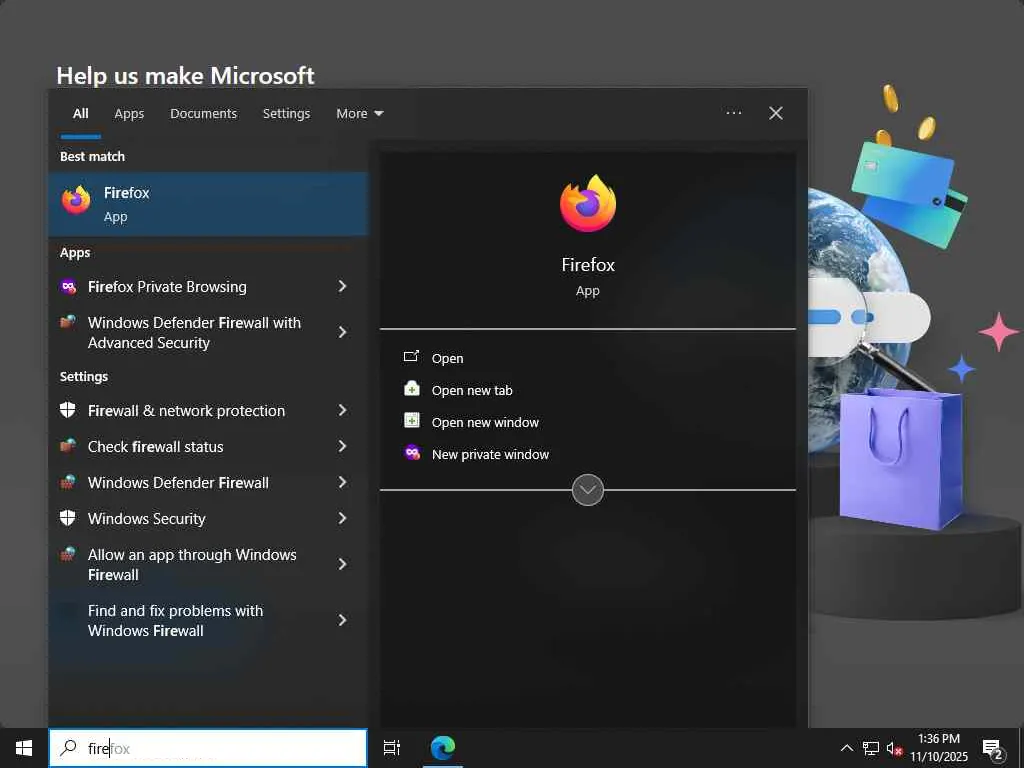
Task: Close the search panel with the X
Action: [776, 113]
